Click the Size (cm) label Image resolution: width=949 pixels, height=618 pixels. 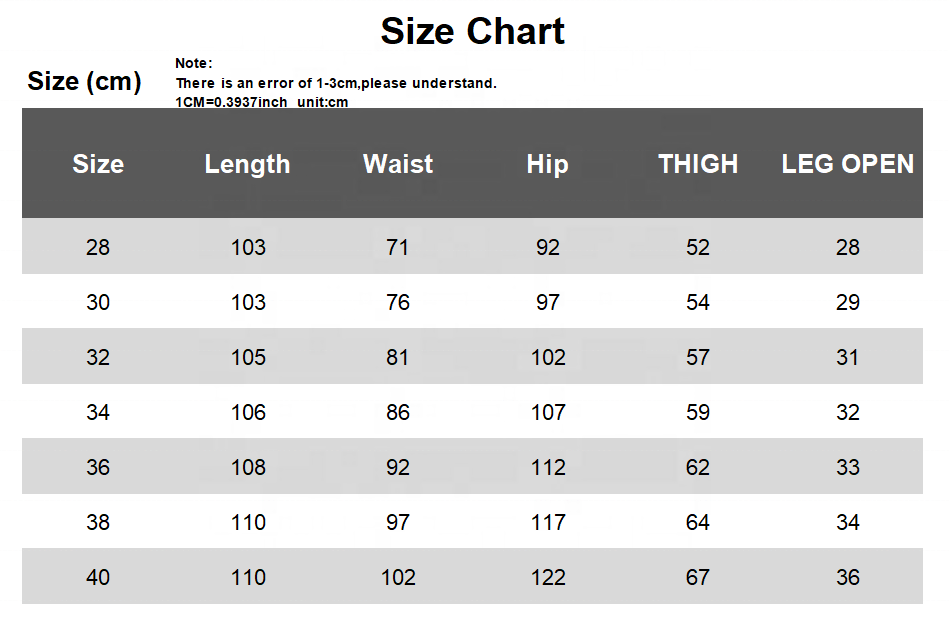click(x=84, y=81)
